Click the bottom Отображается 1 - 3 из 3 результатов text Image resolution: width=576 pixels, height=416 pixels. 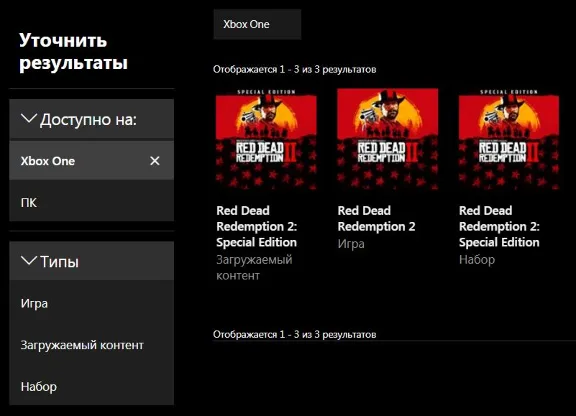tap(295, 334)
